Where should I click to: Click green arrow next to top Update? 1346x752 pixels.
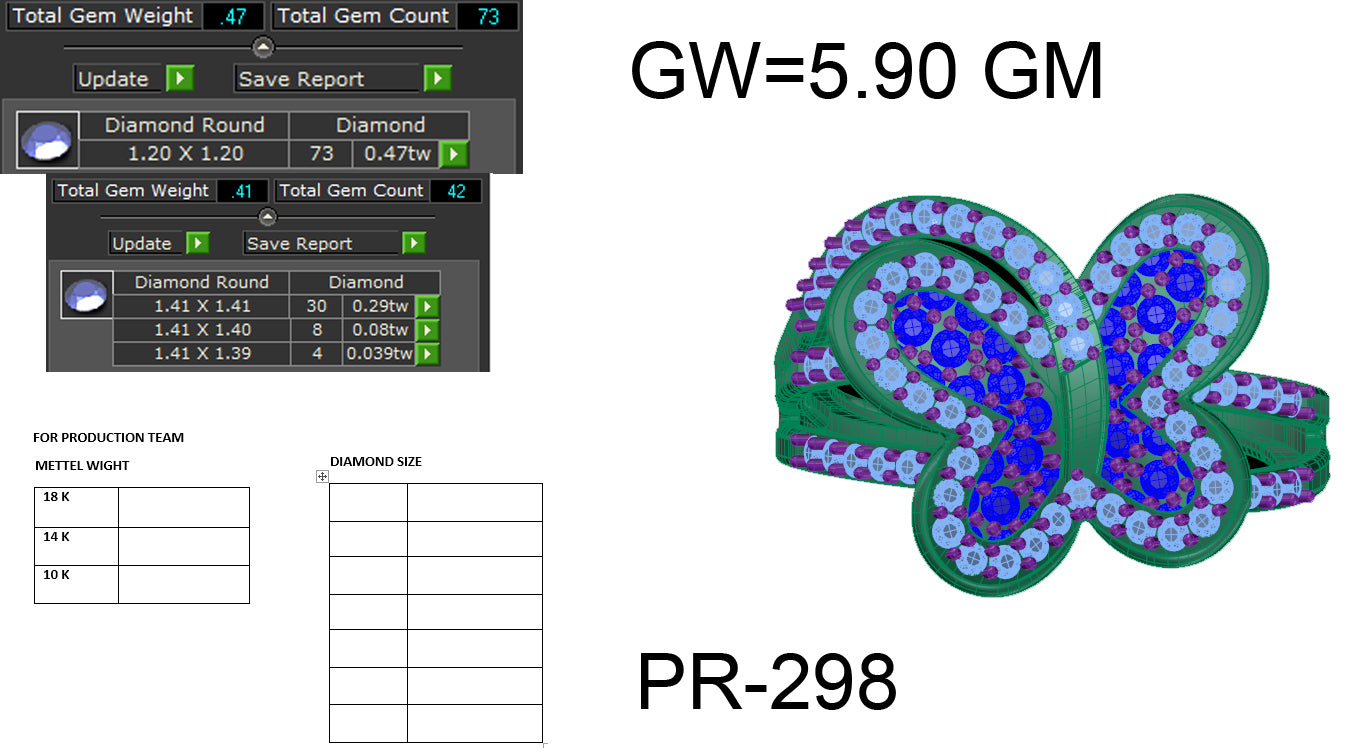pyautogui.click(x=180, y=79)
